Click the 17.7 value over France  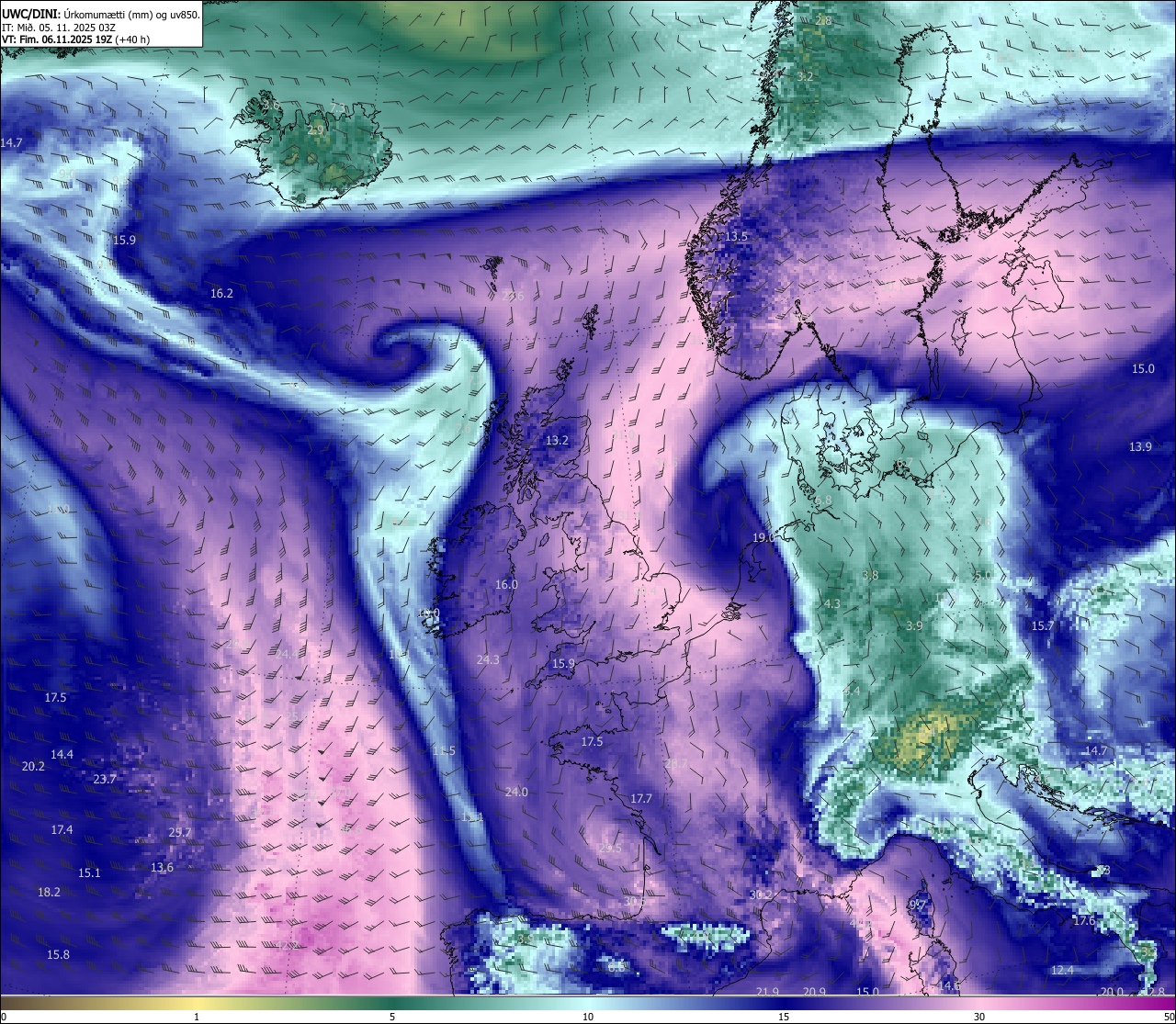[x=640, y=799]
